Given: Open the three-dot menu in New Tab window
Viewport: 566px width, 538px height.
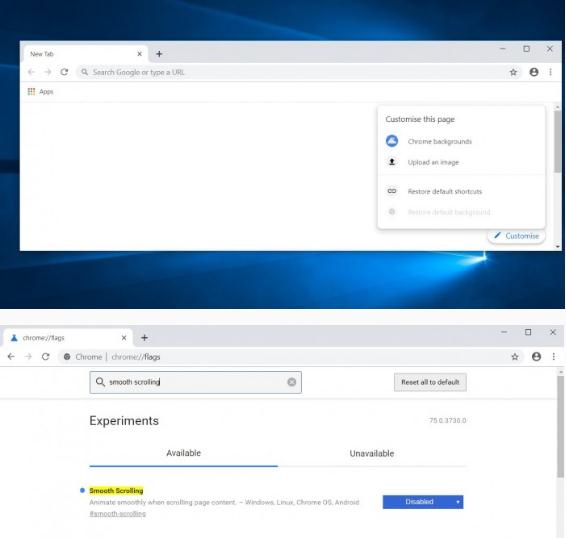Looking at the screenshot, I should coord(550,72).
